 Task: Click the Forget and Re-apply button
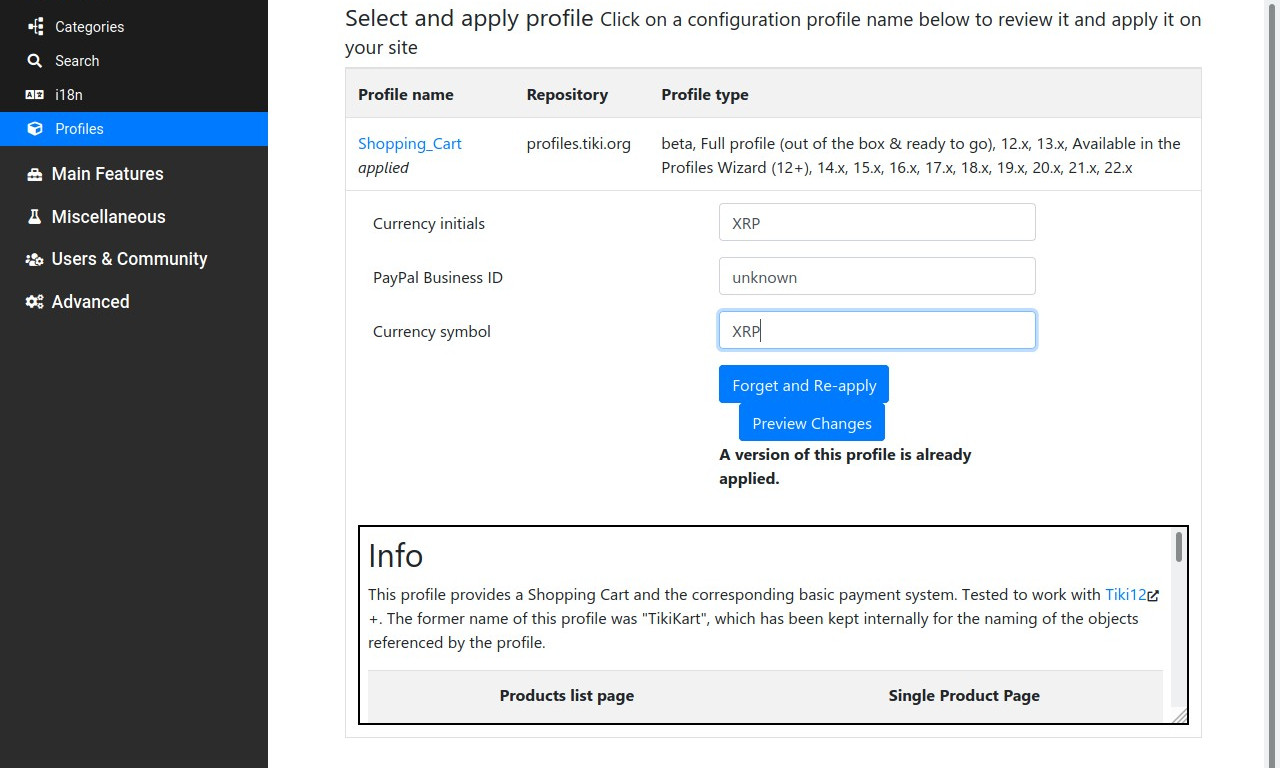point(804,385)
